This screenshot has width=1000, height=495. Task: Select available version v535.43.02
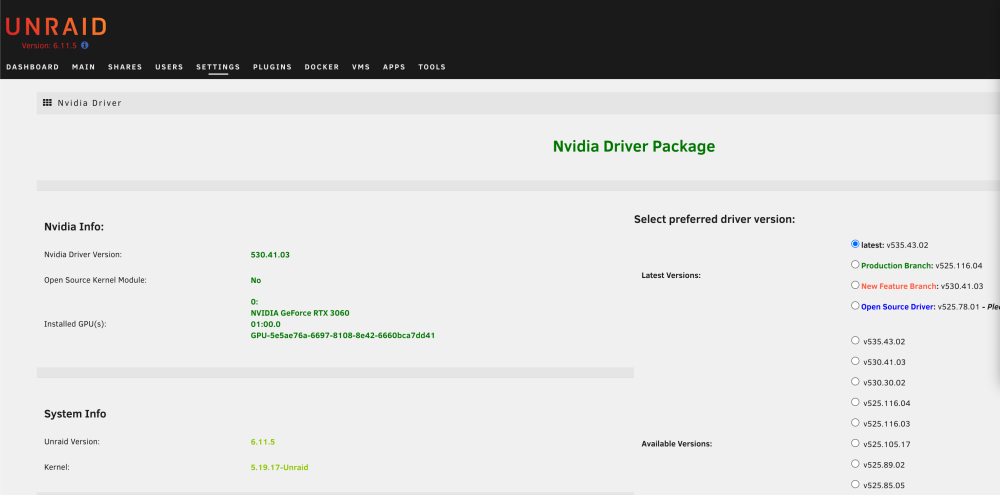click(855, 340)
